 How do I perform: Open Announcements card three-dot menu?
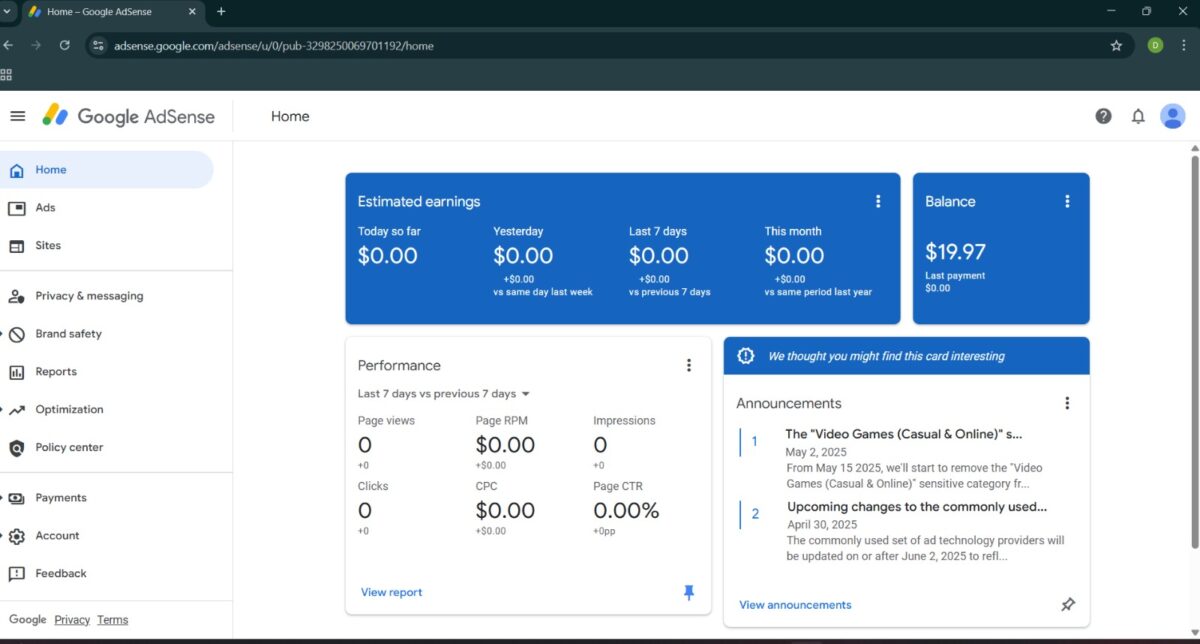coord(1067,403)
